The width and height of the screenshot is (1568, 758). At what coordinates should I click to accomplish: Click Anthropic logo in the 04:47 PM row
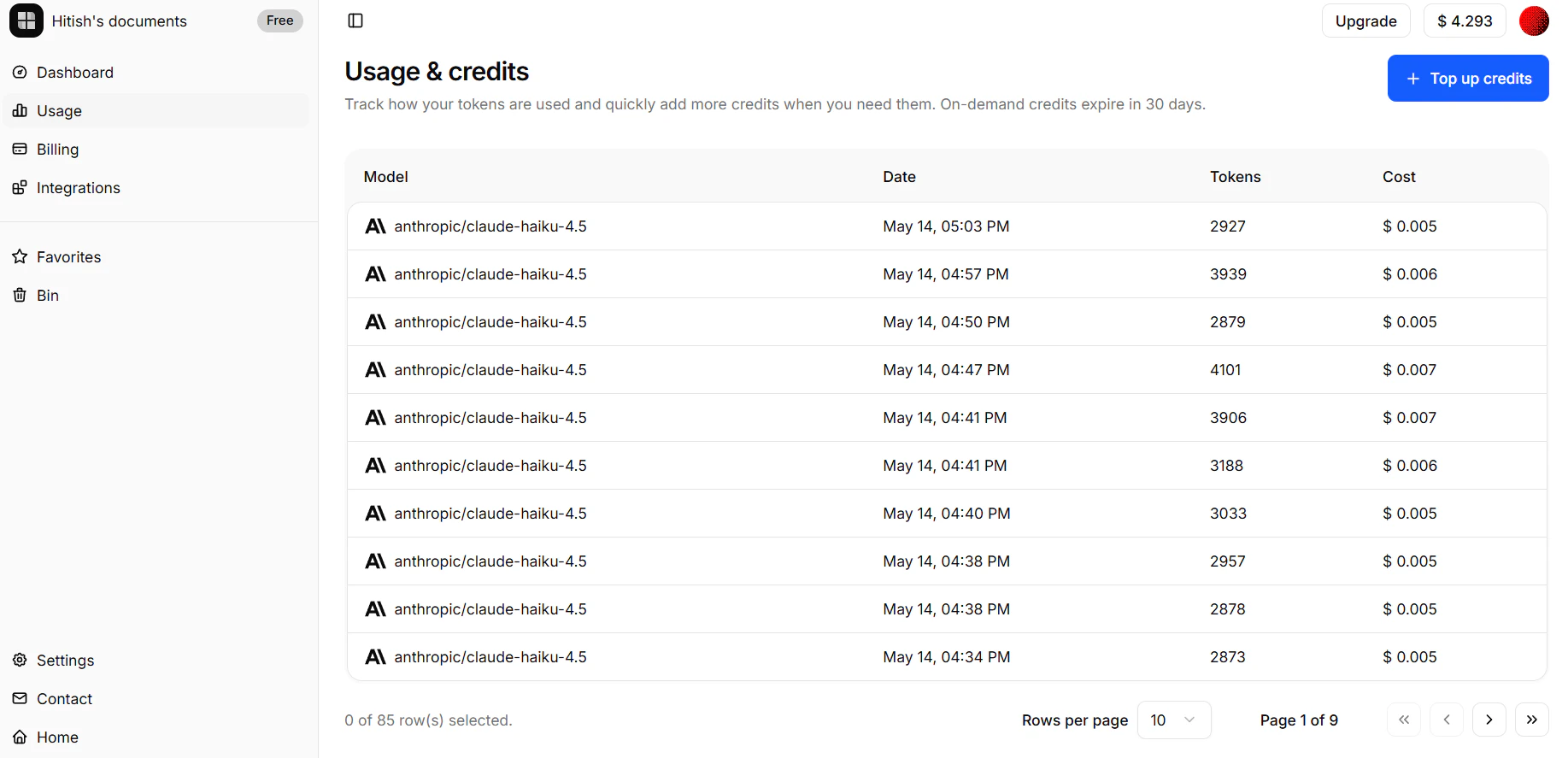tap(375, 370)
